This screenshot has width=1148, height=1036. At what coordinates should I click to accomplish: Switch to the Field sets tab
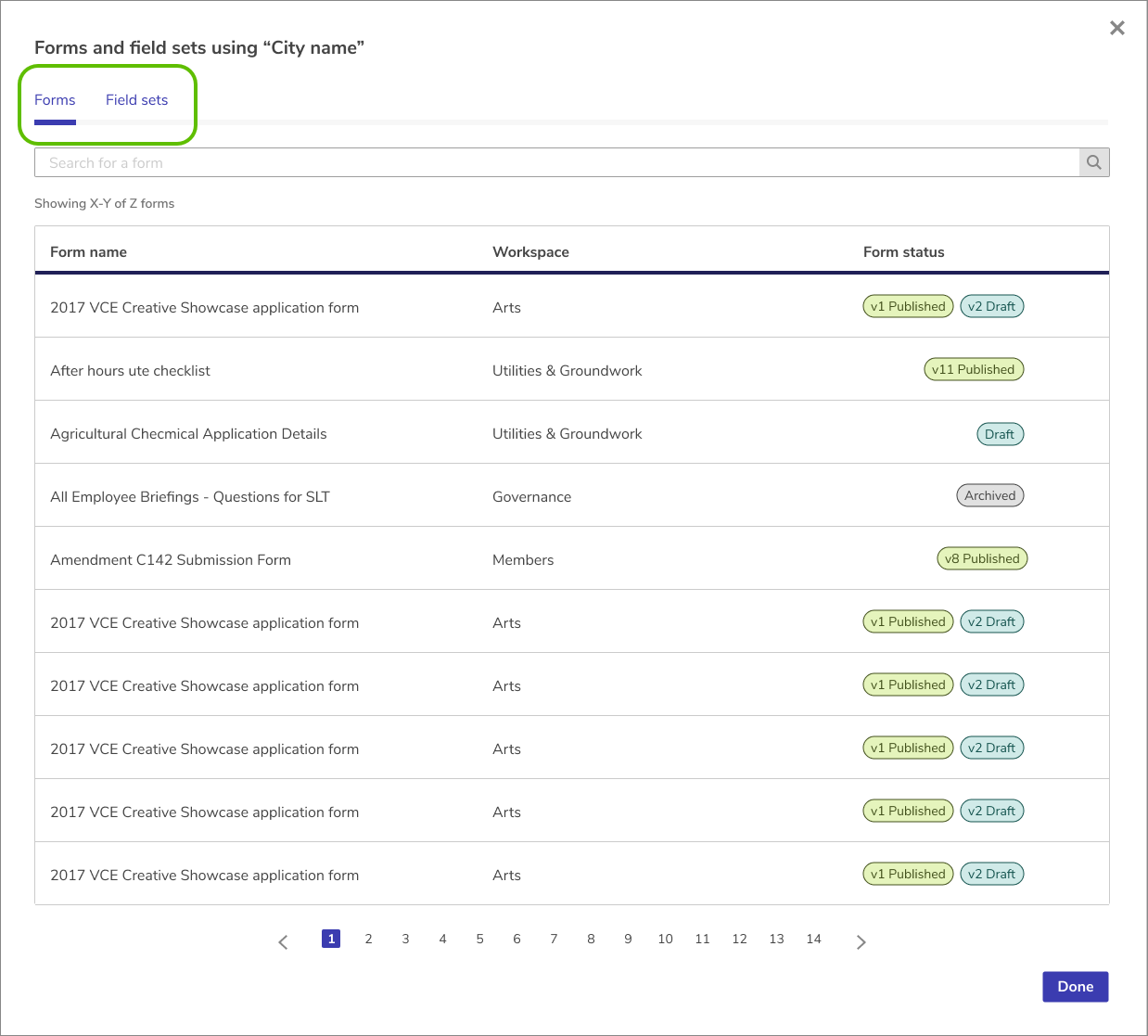click(136, 100)
